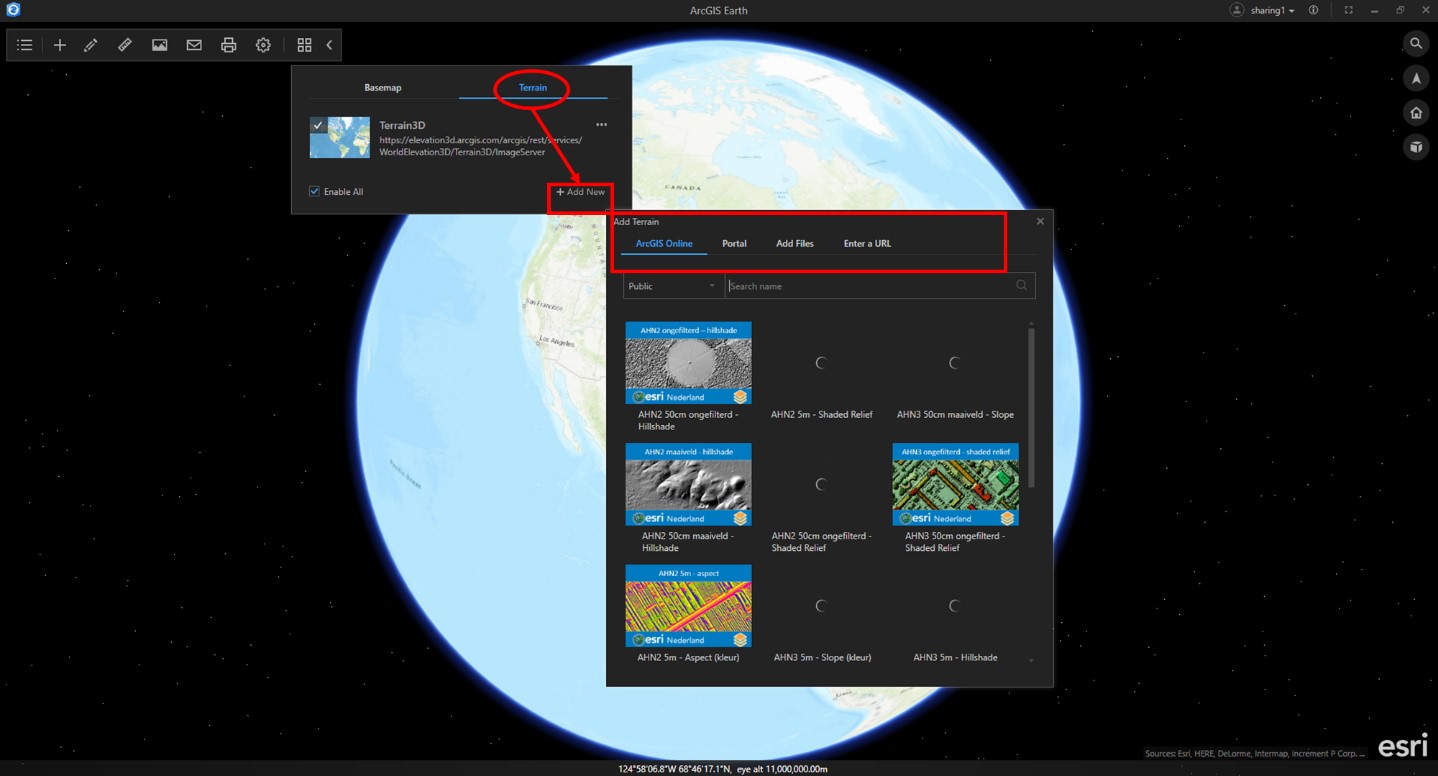Viewport: 1438px width, 776px height.
Task: Select the ruler Measure tool
Action: tap(125, 45)
